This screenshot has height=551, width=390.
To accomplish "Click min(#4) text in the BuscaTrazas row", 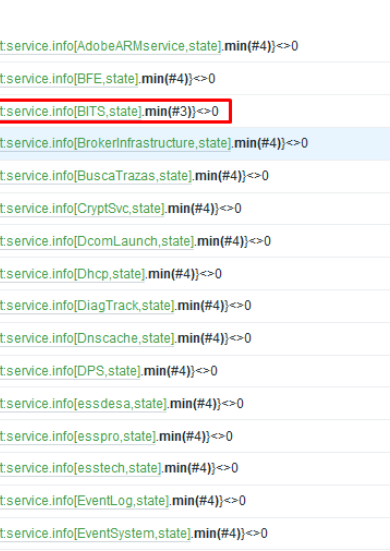I will click(x=218, y=176).
